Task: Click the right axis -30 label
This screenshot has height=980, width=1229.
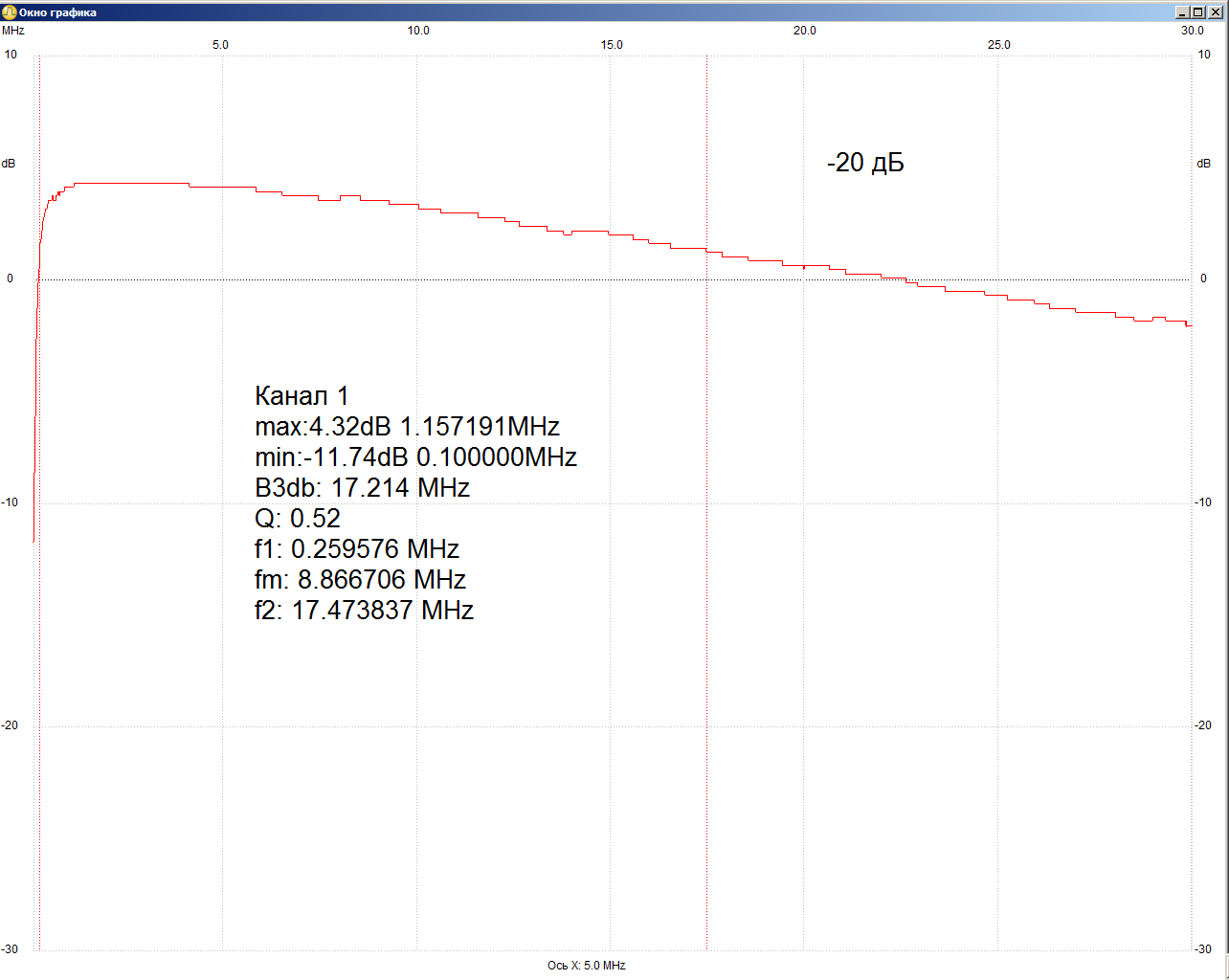Action: [1204, 949]
